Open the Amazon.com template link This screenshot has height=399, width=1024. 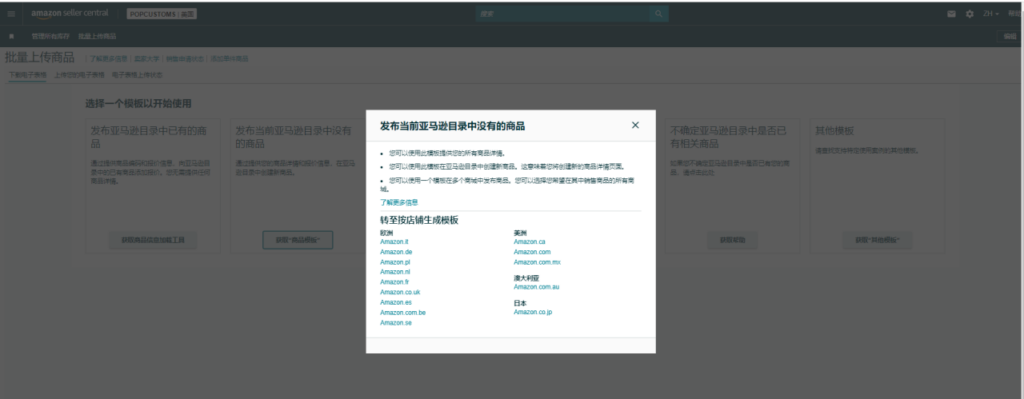[532, 252]
